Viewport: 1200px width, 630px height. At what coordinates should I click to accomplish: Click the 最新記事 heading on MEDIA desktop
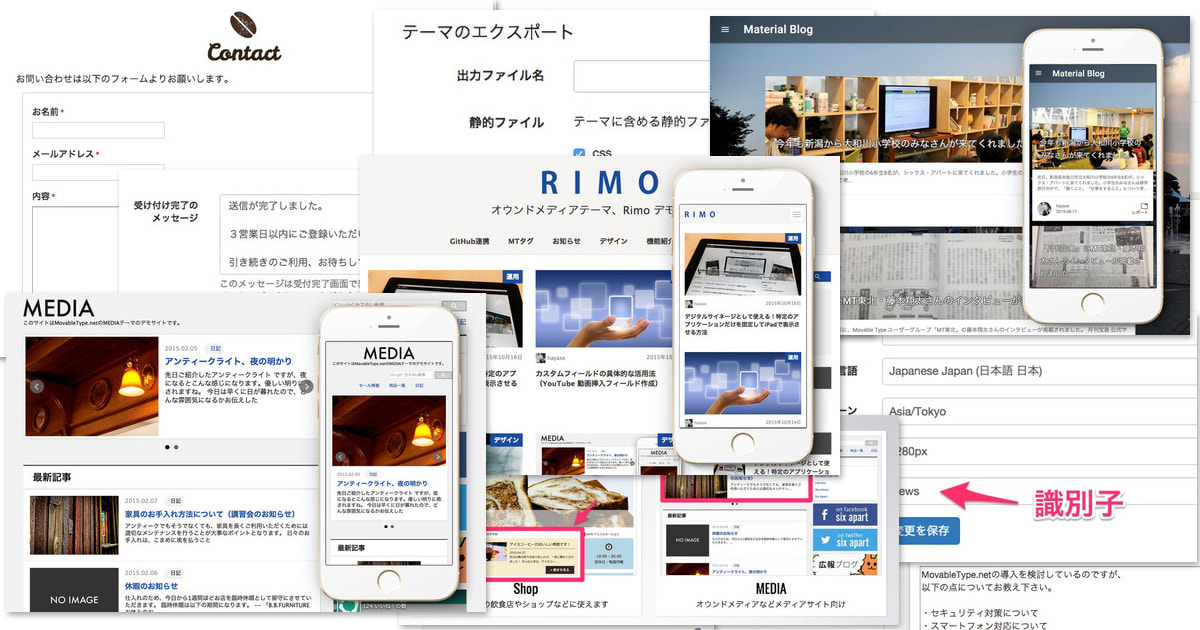pos(52,477)
